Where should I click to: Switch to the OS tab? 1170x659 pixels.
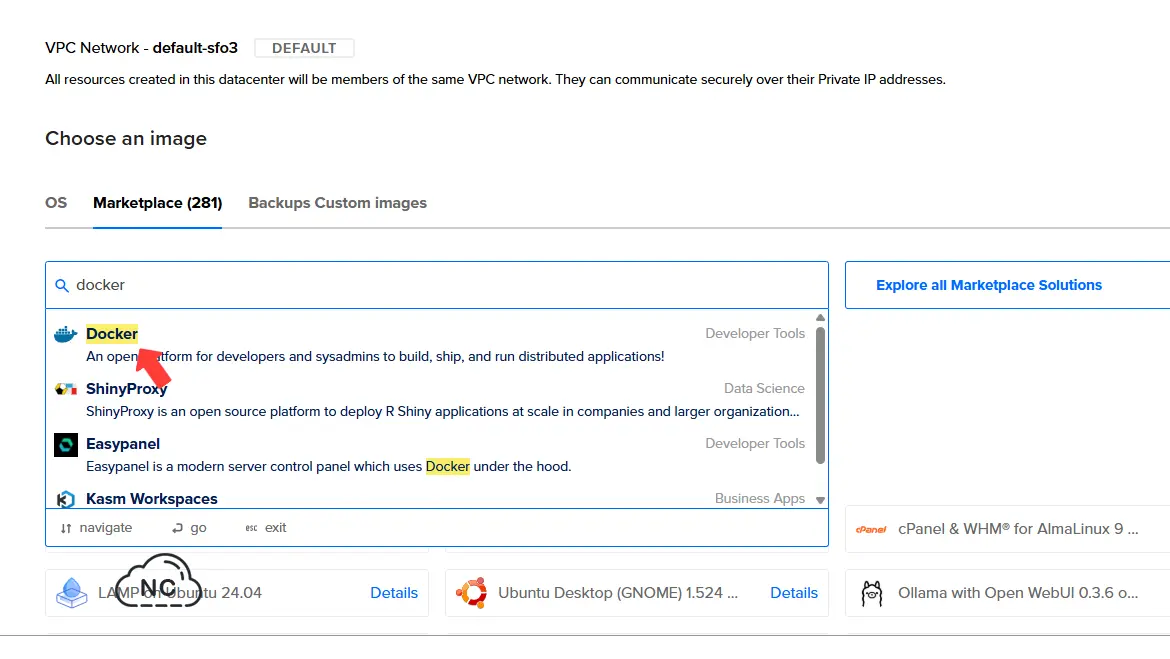56,203
